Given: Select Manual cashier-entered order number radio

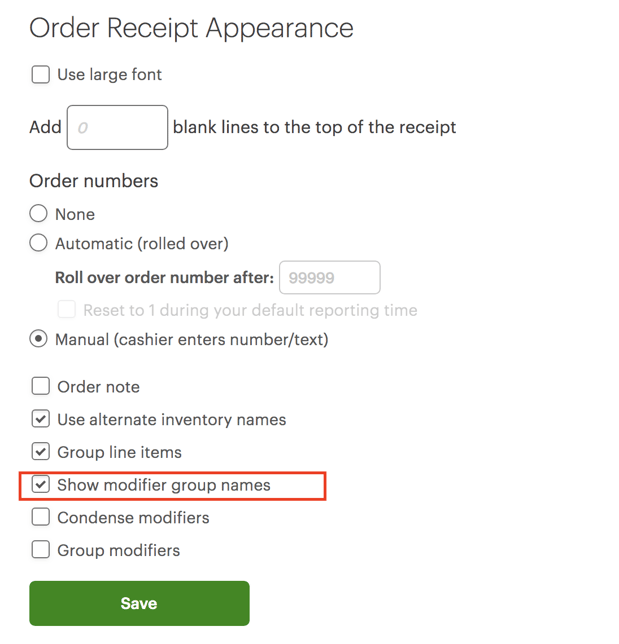Looking at the screenshot, I should click(39, 339).
